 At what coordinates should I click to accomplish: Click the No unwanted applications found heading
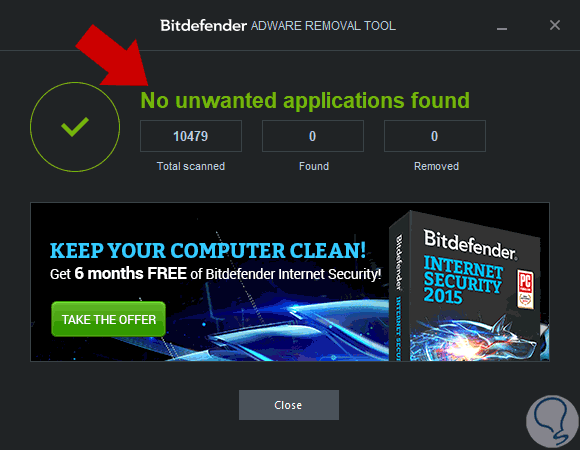point(305,101)
